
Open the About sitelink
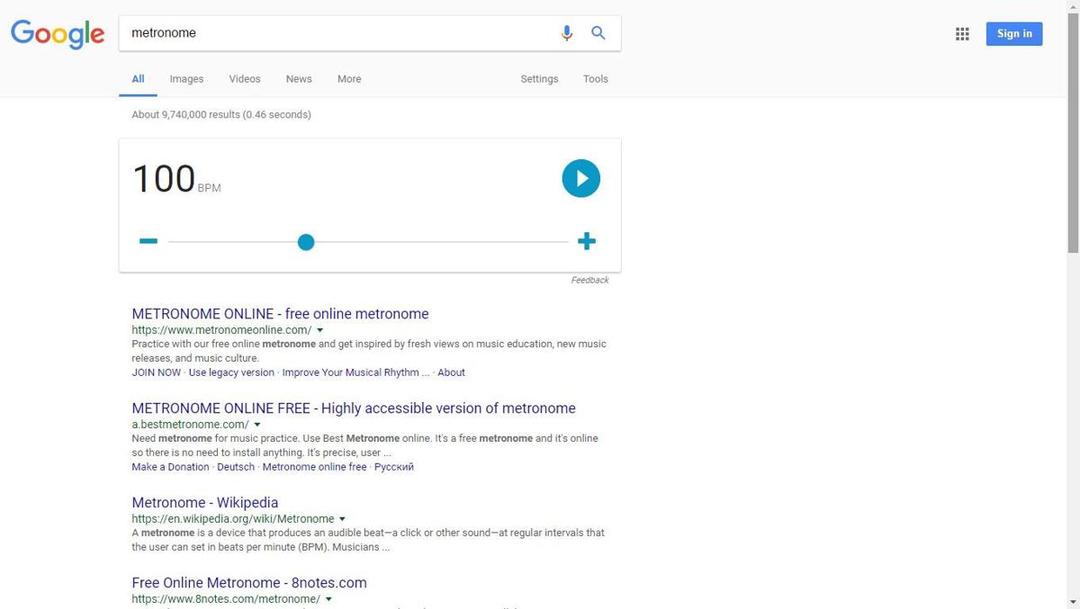[x=451, y=372]
